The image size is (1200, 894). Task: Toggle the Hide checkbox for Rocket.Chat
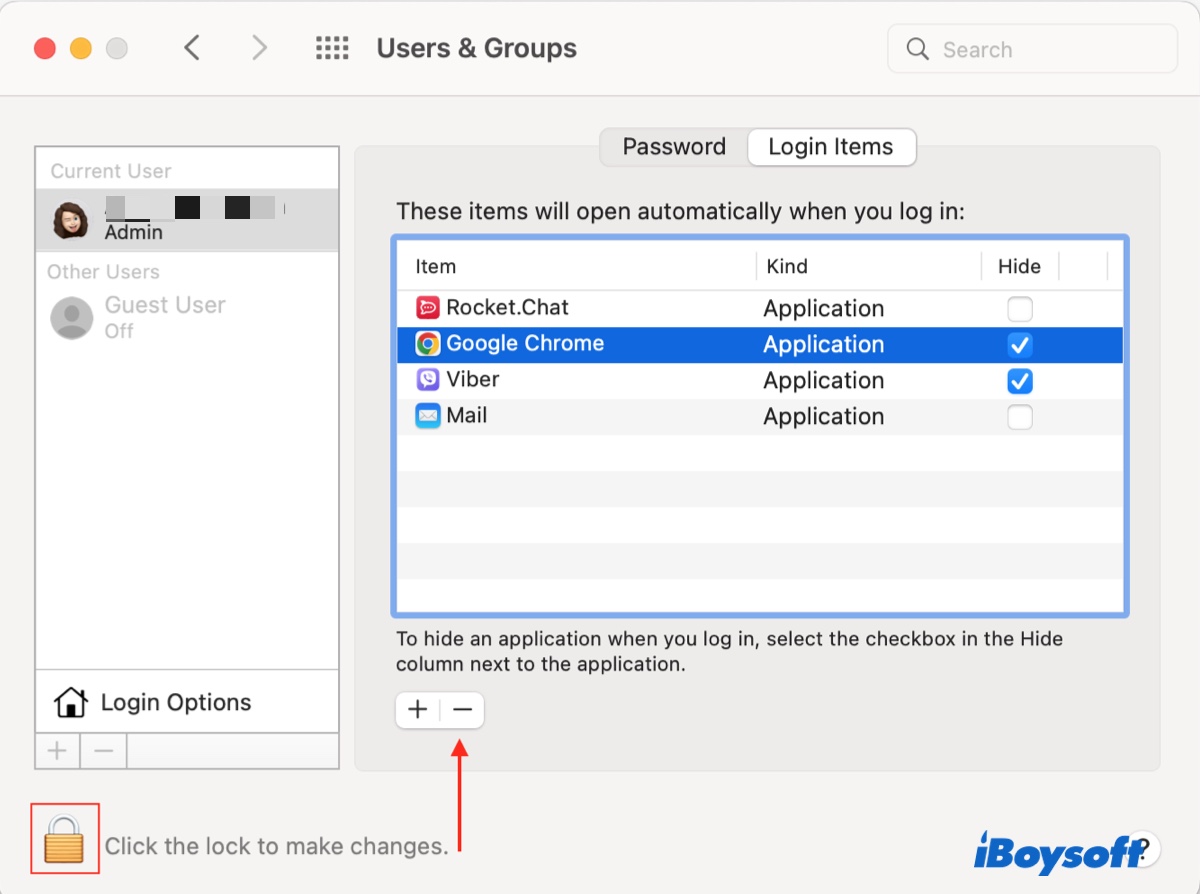[1020, 308]
